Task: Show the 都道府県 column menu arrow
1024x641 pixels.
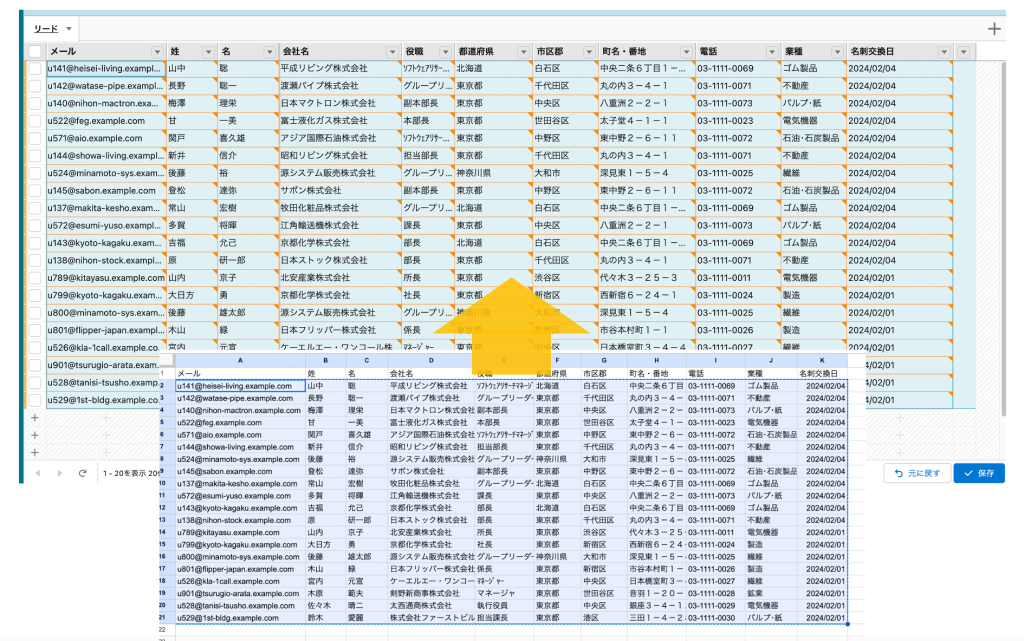Action: click(523, 52)
